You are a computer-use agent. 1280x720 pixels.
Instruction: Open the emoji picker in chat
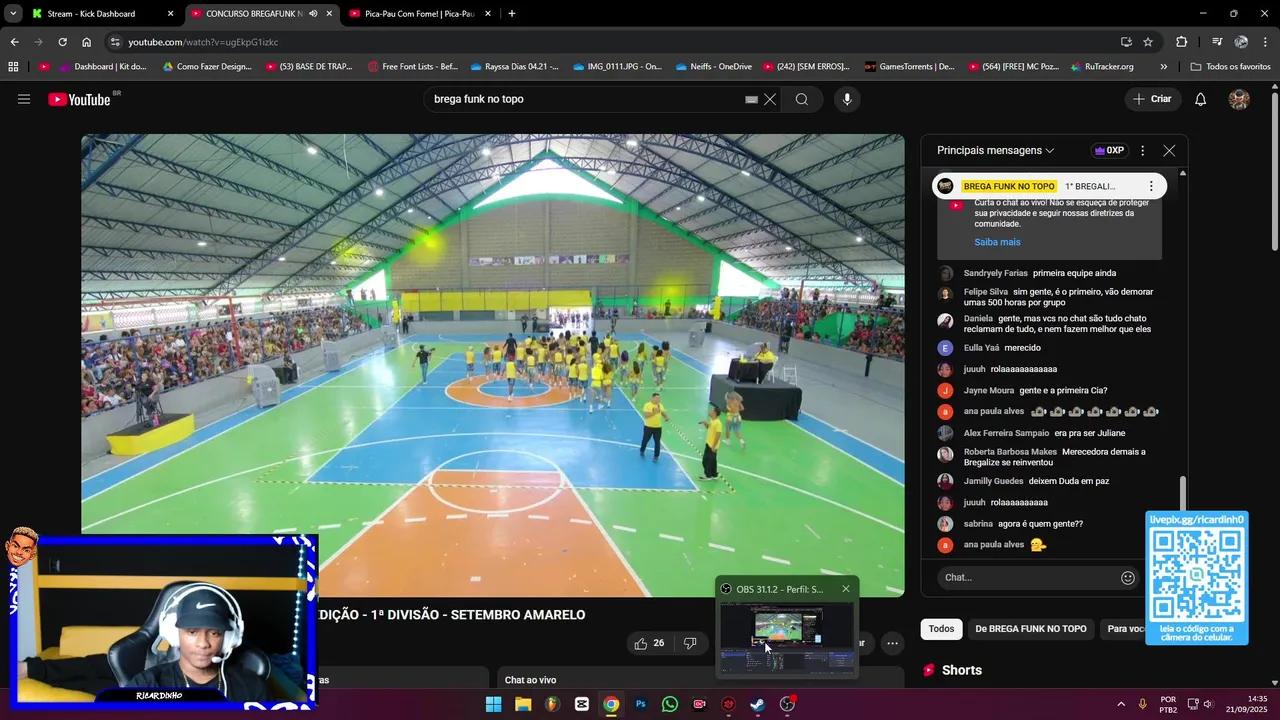point(1128,577)
